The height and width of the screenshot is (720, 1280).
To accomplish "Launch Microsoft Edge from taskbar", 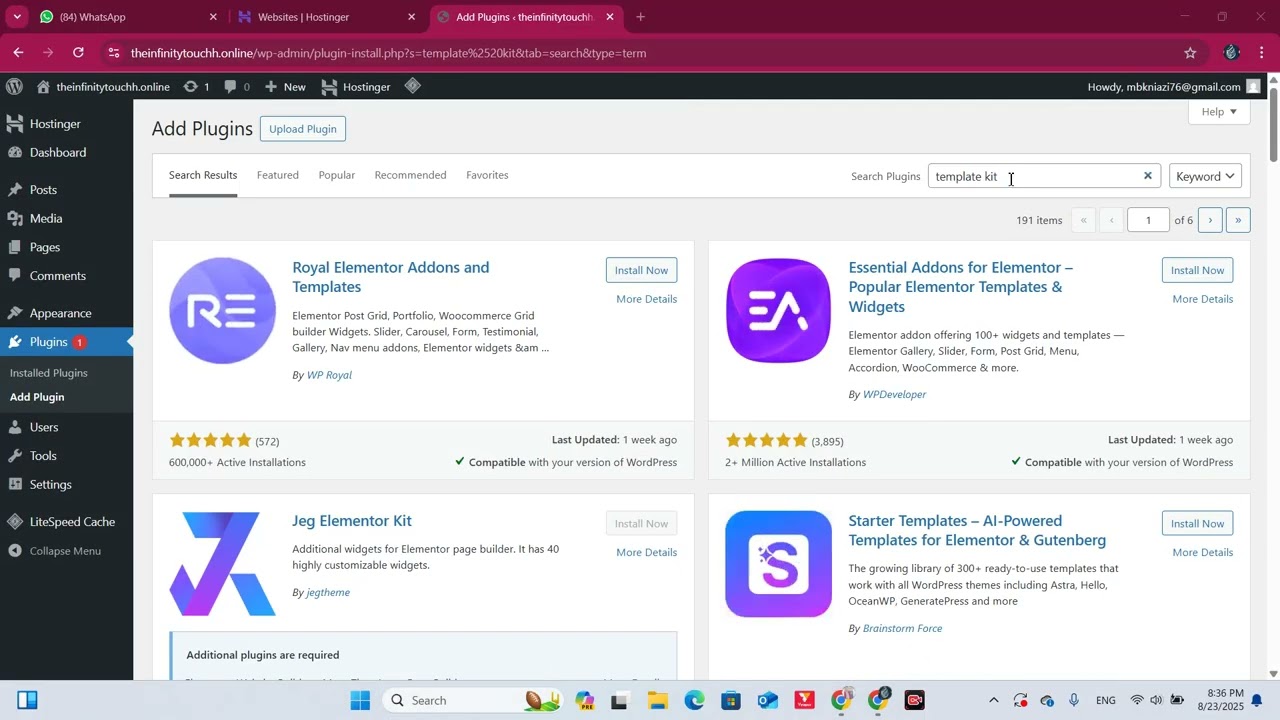I will pyautogui.click(x=694, y=700).
